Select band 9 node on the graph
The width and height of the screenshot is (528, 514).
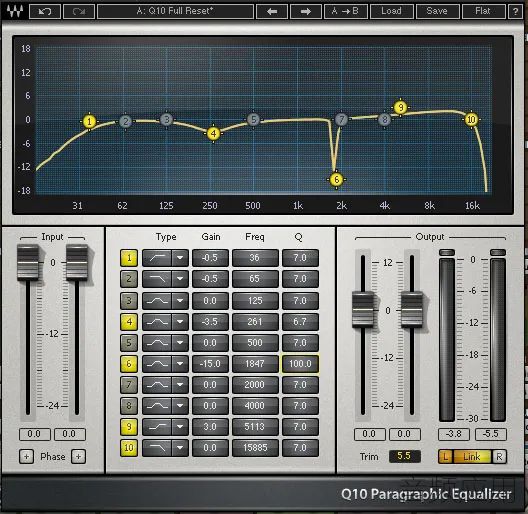click(400, 107)
